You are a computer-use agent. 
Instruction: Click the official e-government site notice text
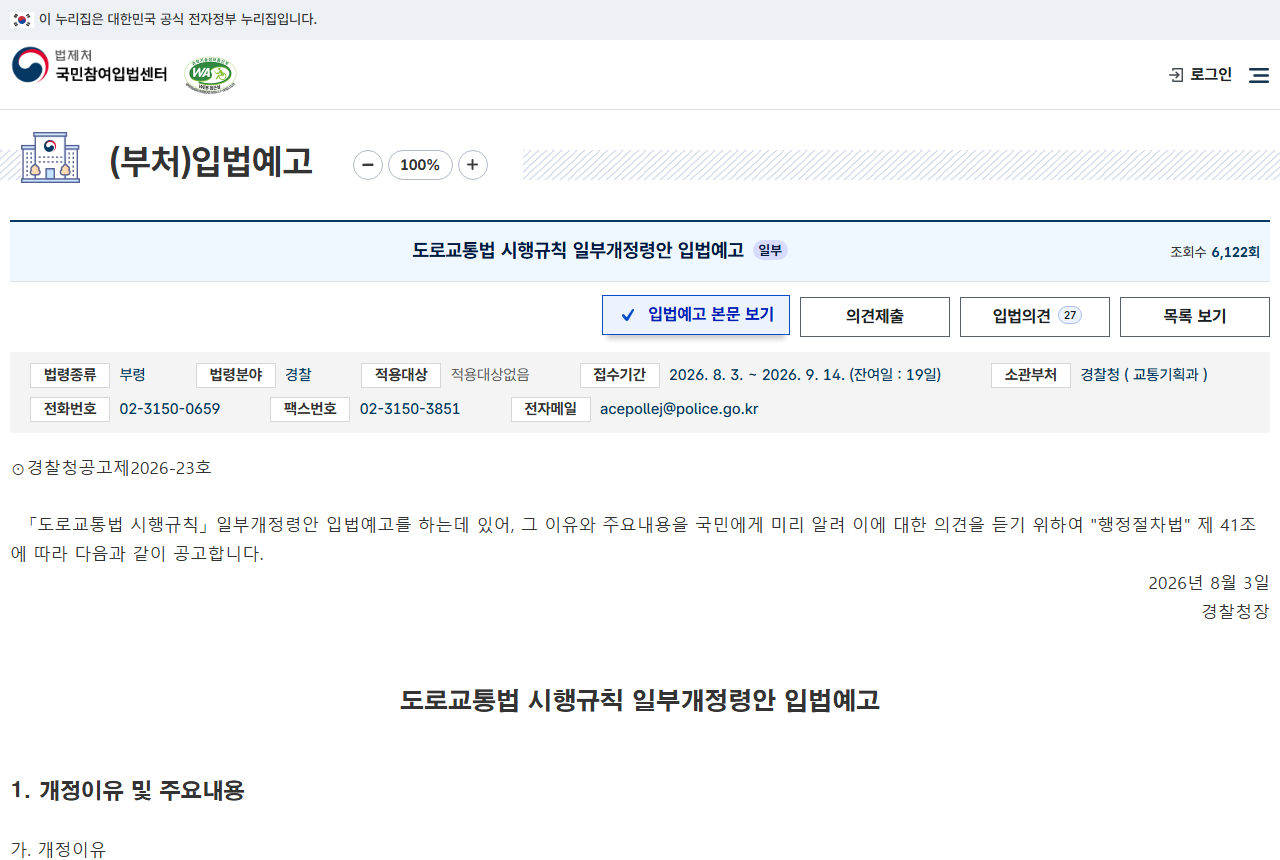tap(178, 19)
